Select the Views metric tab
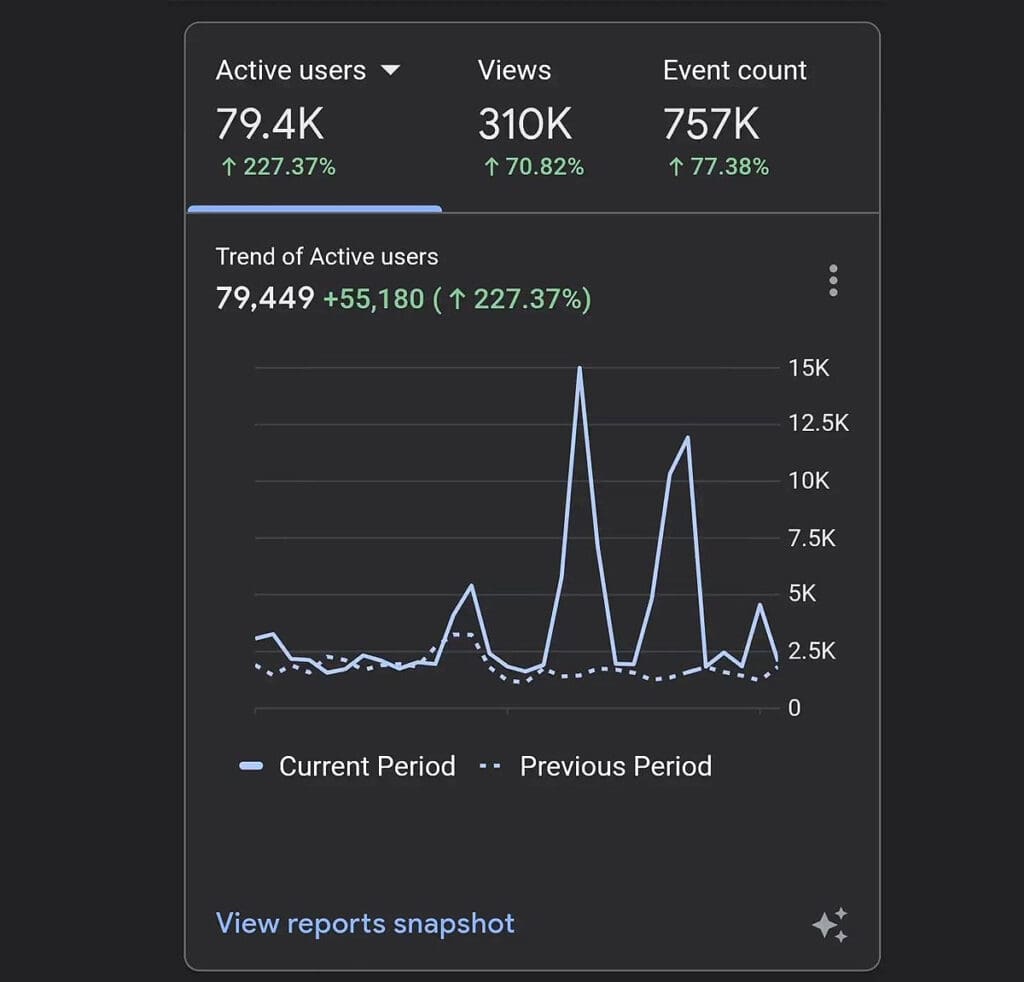This screenshot has width=1024, height=982. (514, 71)
